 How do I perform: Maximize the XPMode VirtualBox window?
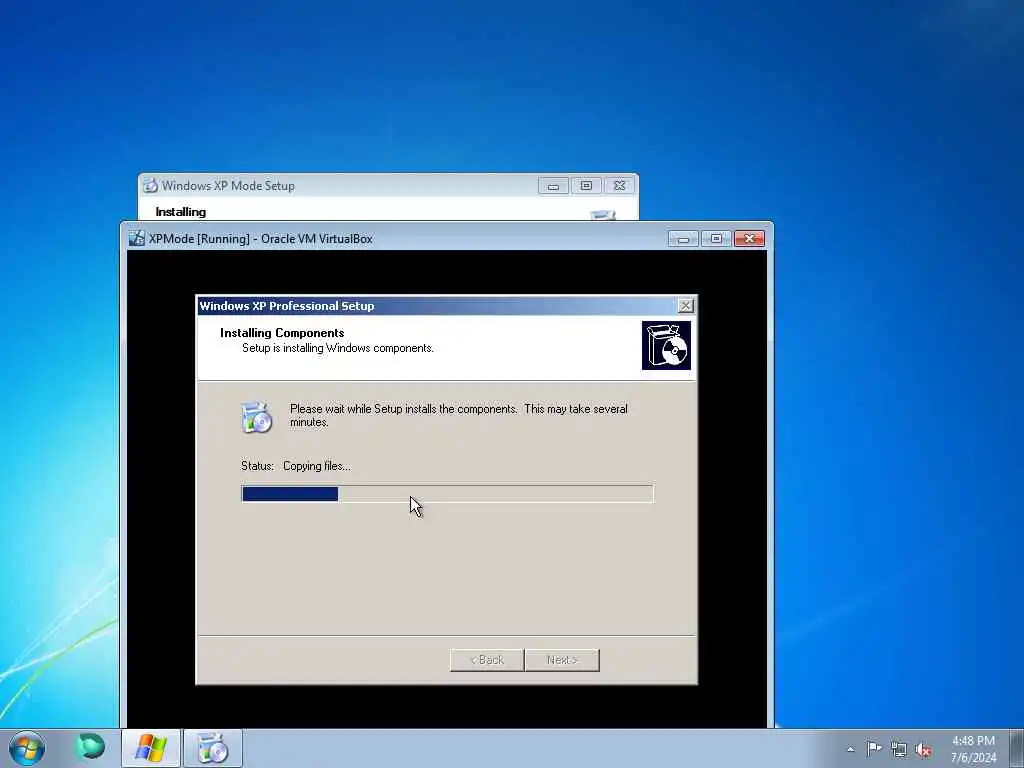[716, 239]
